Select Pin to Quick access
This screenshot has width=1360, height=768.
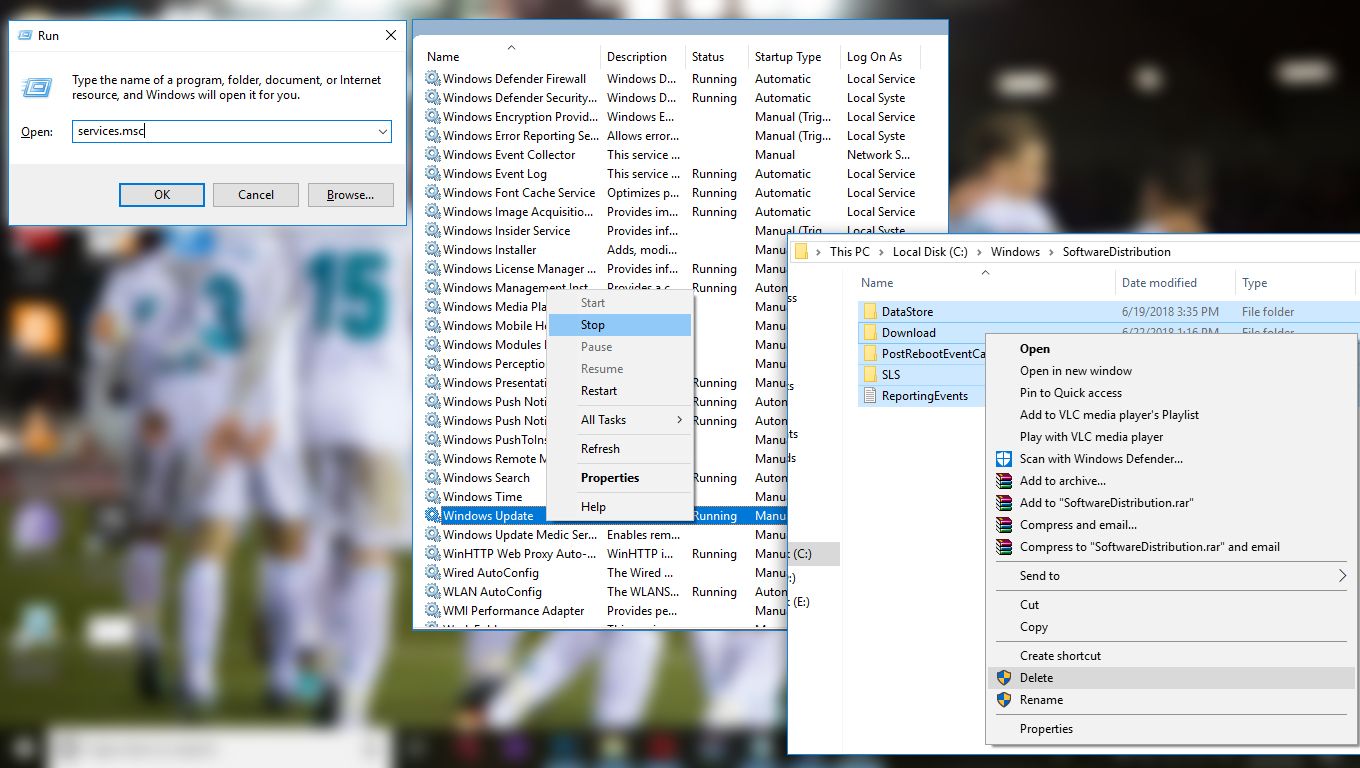[x=1170, y=393]
